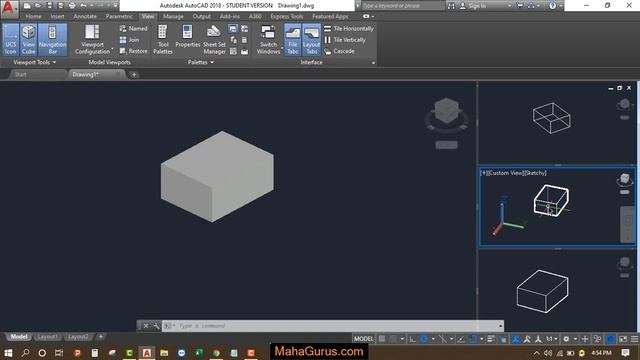Click Tile Vertically
This screenshot has height=360, width=640.
click(x=345, y=40)
